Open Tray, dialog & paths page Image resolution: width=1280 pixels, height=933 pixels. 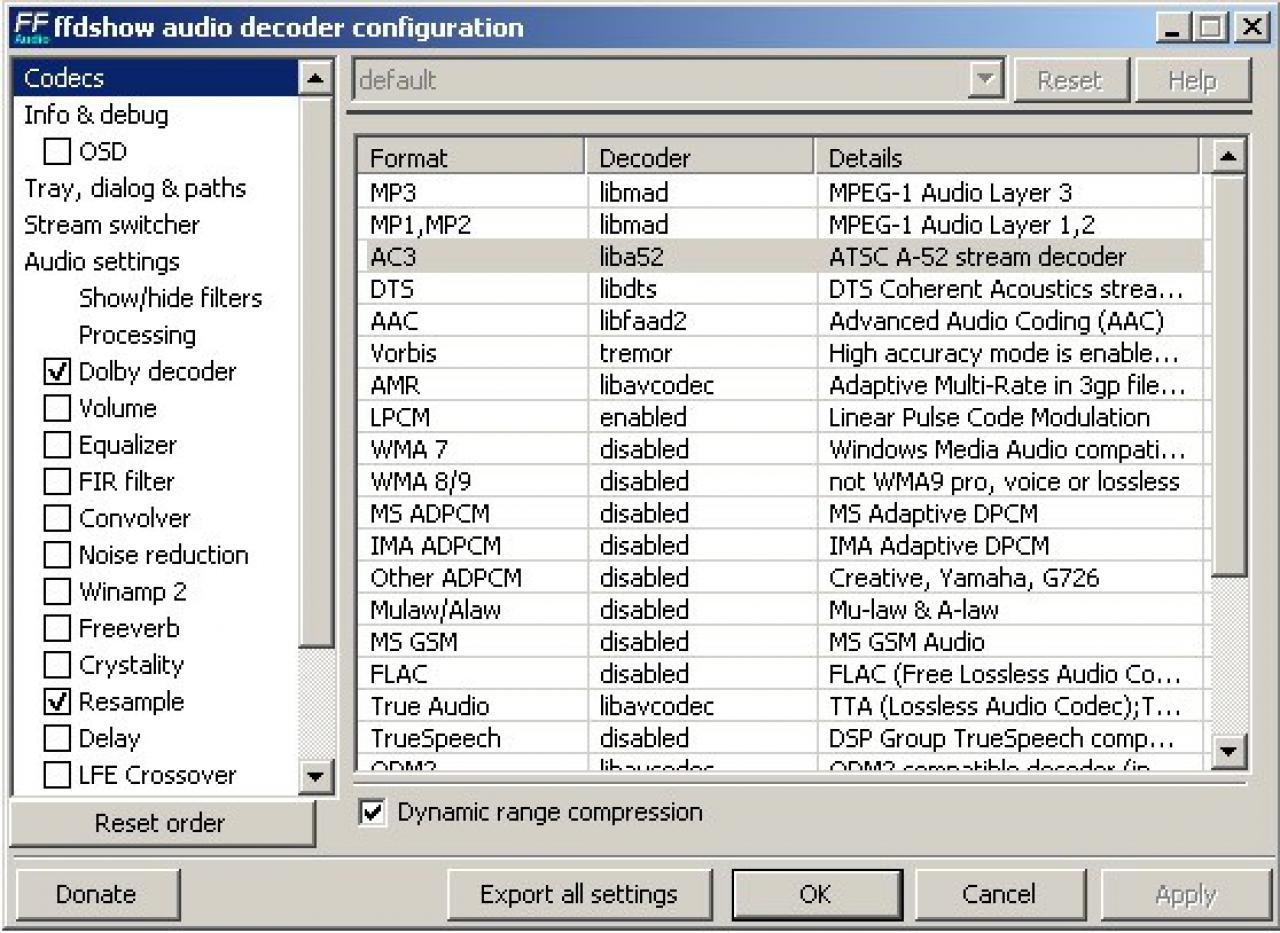pos(135,188)
